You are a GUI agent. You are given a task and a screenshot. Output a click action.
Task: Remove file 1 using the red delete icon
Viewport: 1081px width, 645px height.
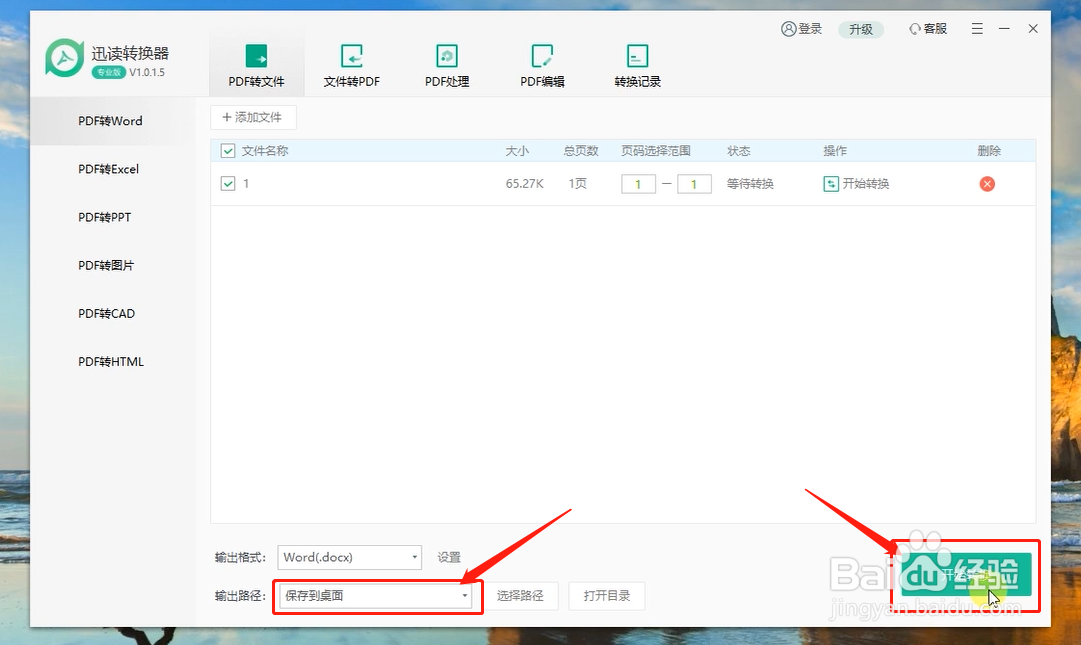[x=986, y=184]
